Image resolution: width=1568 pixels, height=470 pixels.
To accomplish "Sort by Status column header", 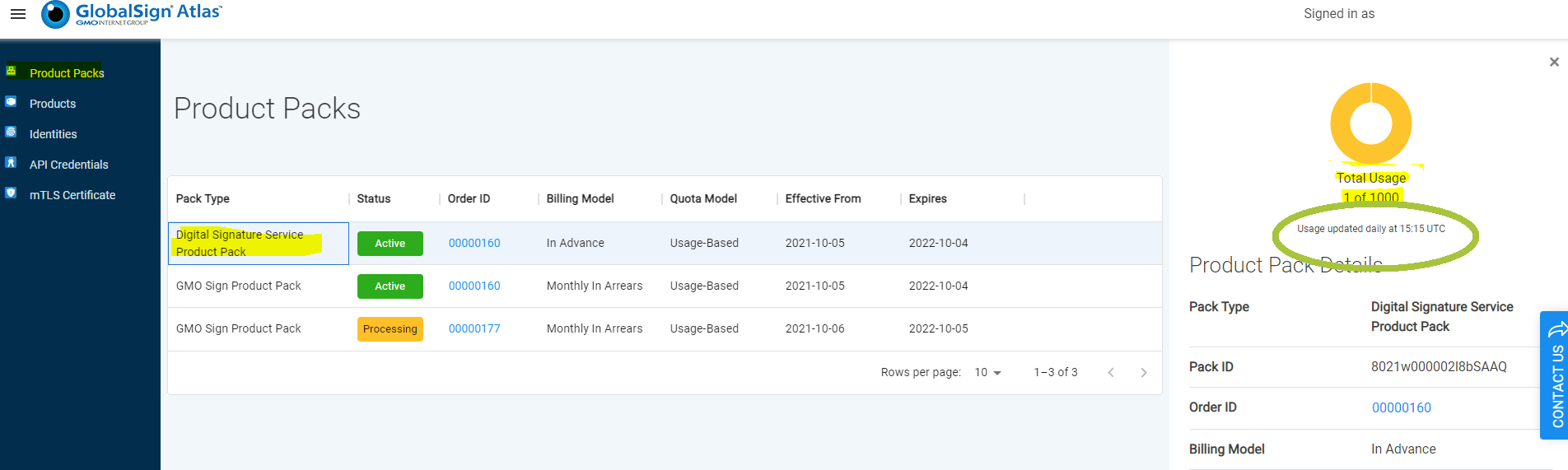I will coord(374,198).
